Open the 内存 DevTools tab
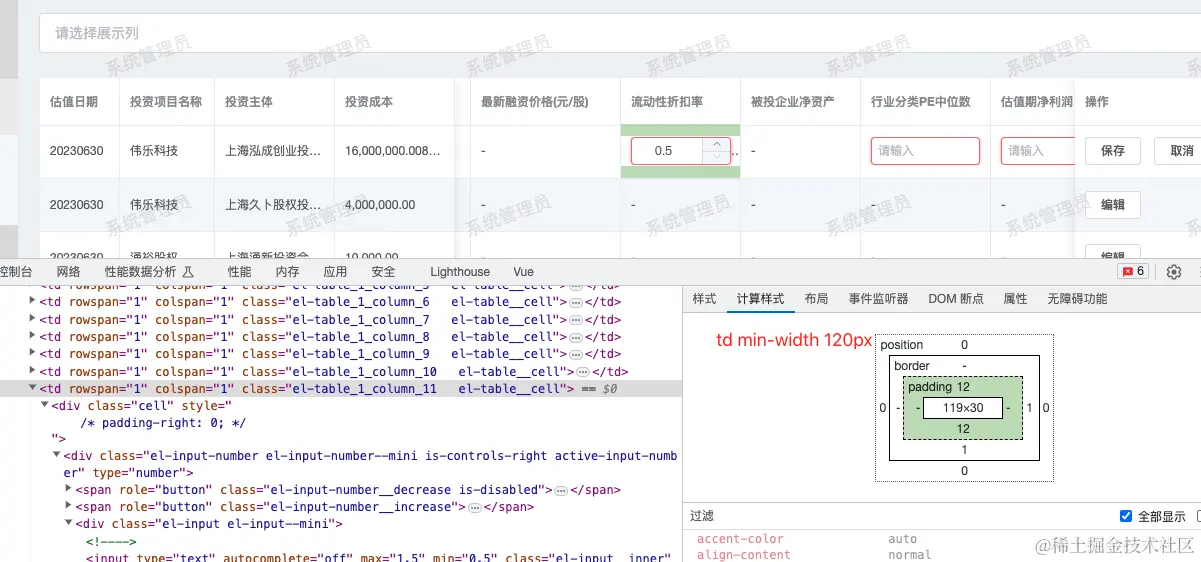The image size is (1201, 562). click(288, 272)
